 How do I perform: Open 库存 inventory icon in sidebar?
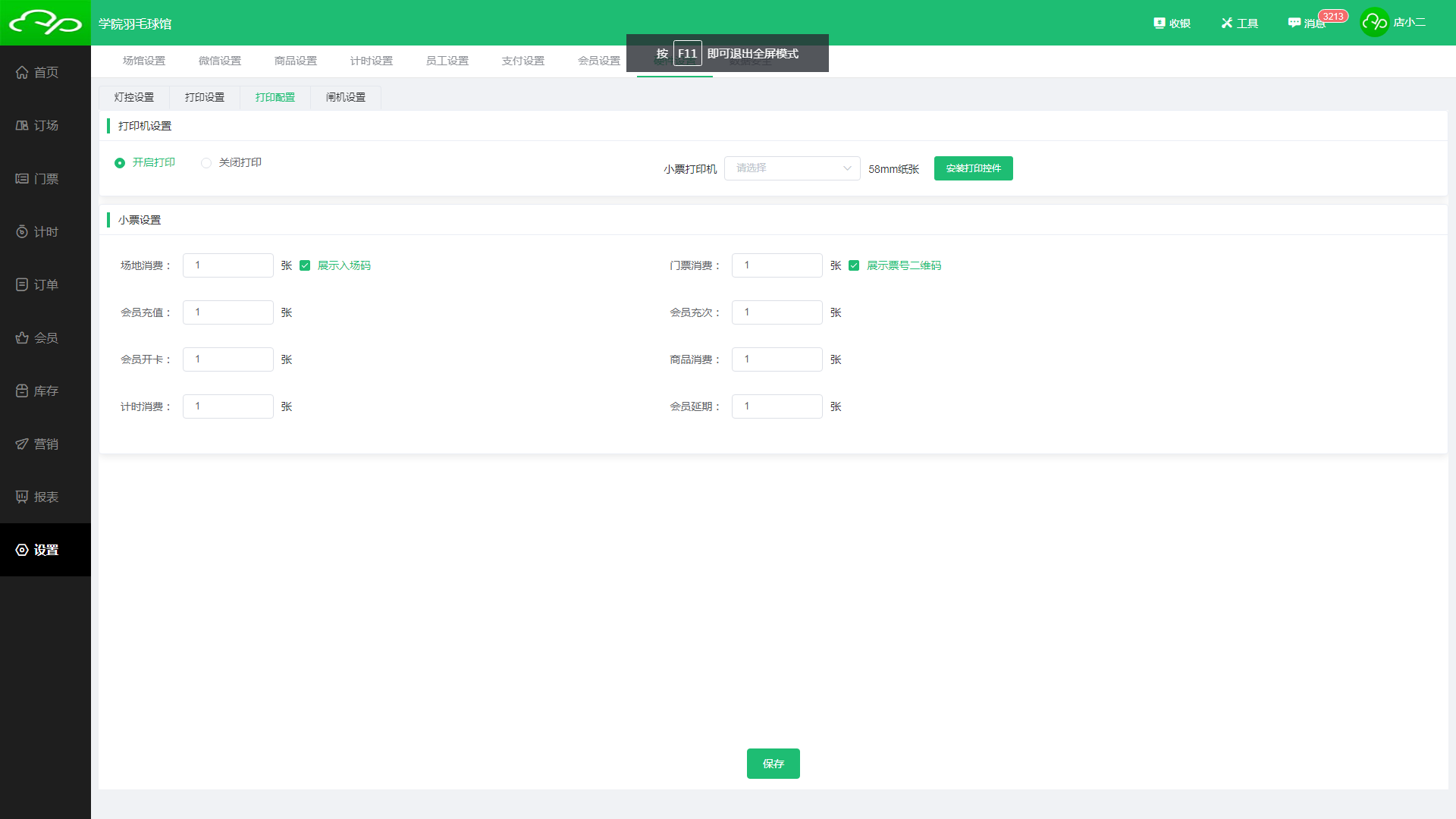[22, 391]
